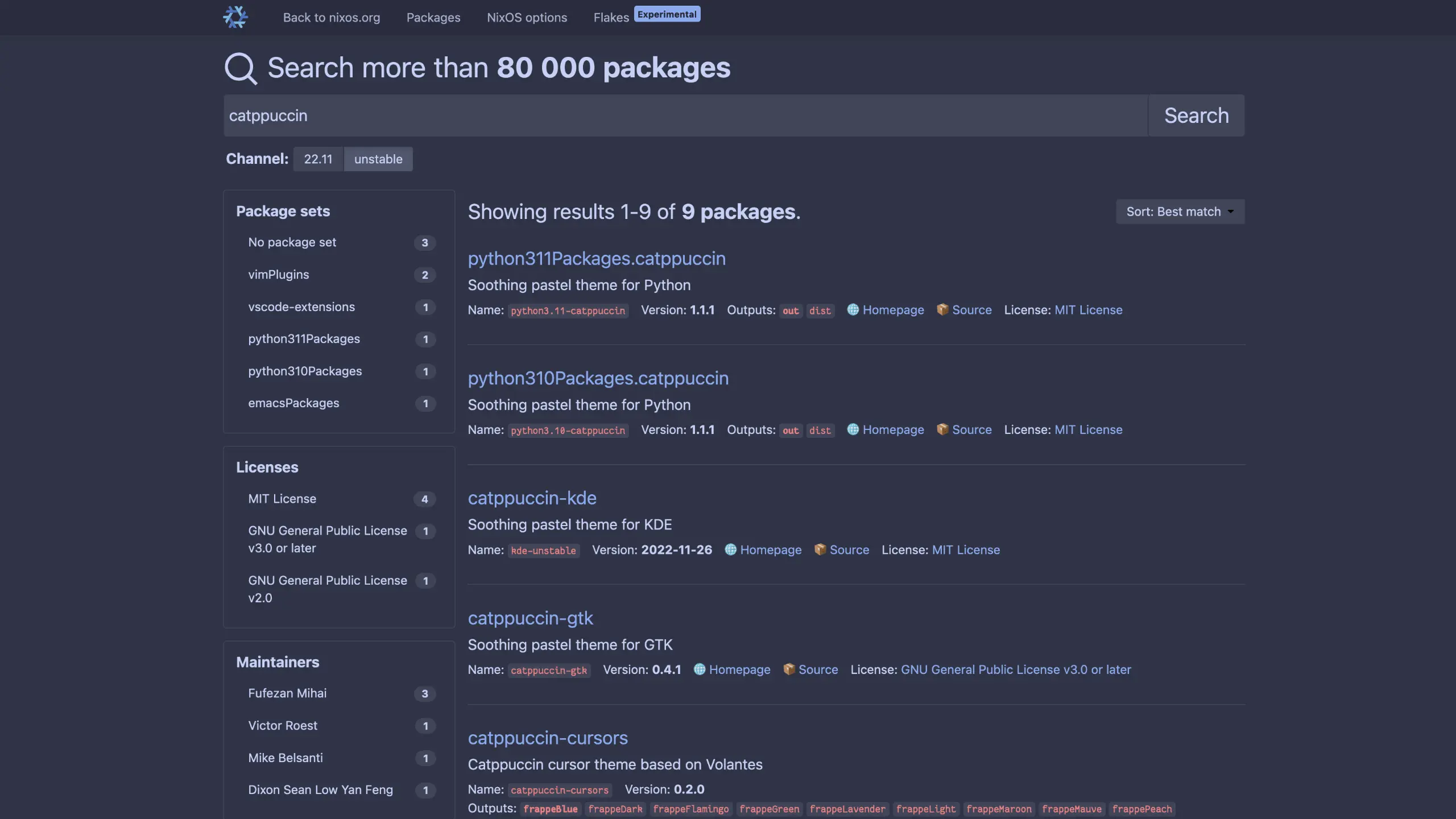
Task: Open Homepage link for python311Packages.catppuccin
Action: coord(893,310)
